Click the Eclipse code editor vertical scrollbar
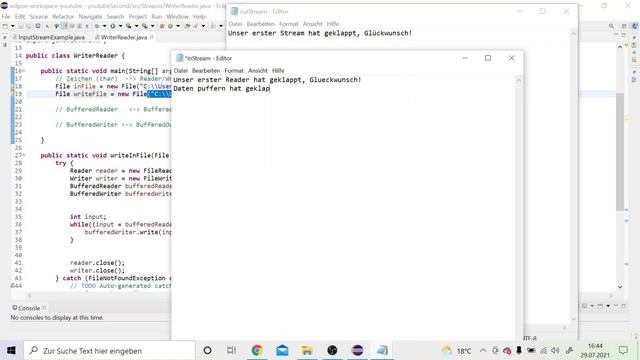The height and width of the screenshot is (360, 640). pyautogui.click(x=620, y=151)
